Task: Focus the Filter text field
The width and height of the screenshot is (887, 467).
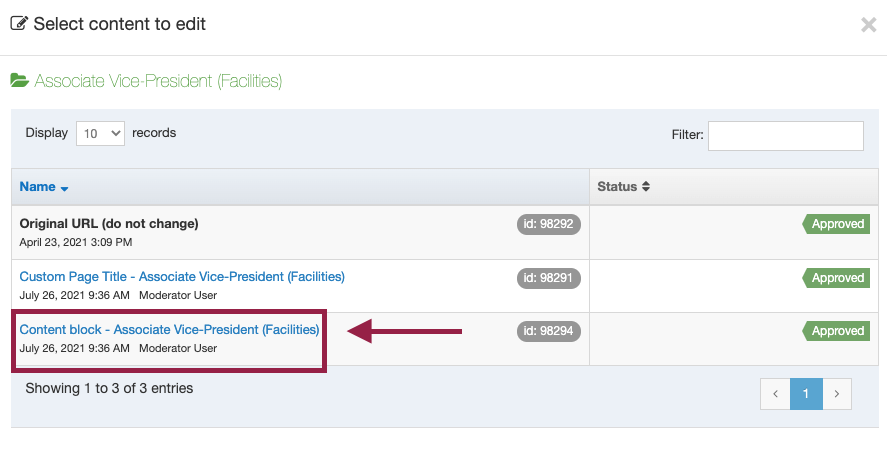Action: point(786,136)
